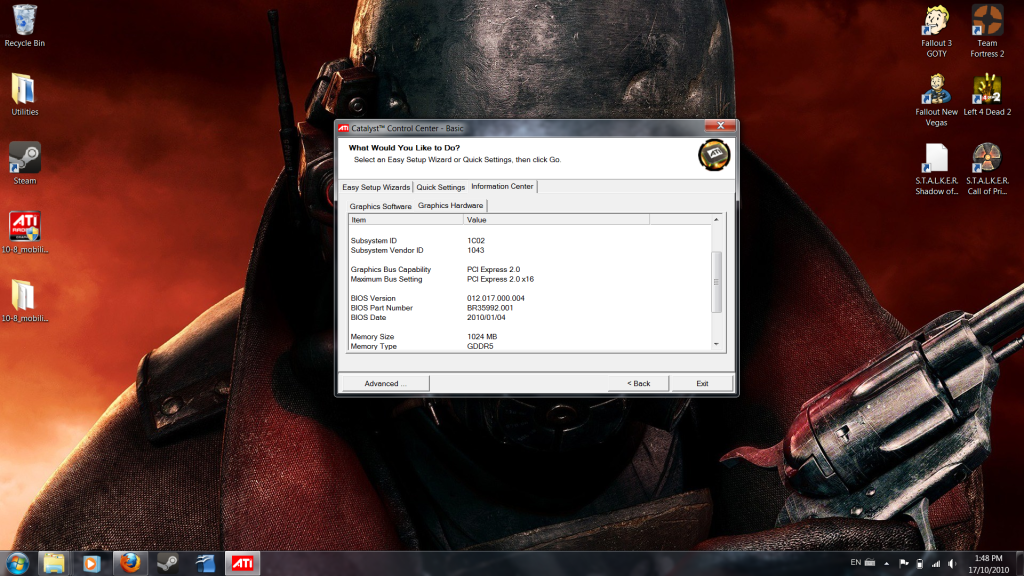The height and width of the screenshot is (576, 1024).
Task: Click the value 2010/01/04
Action: 486,317
